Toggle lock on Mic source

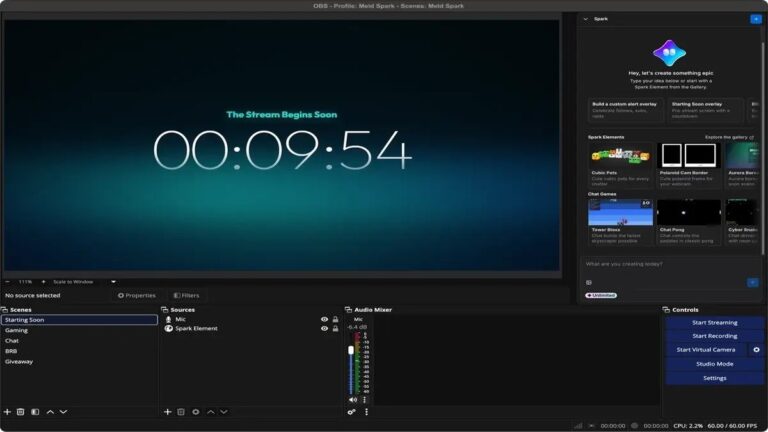tap(336, 319)
